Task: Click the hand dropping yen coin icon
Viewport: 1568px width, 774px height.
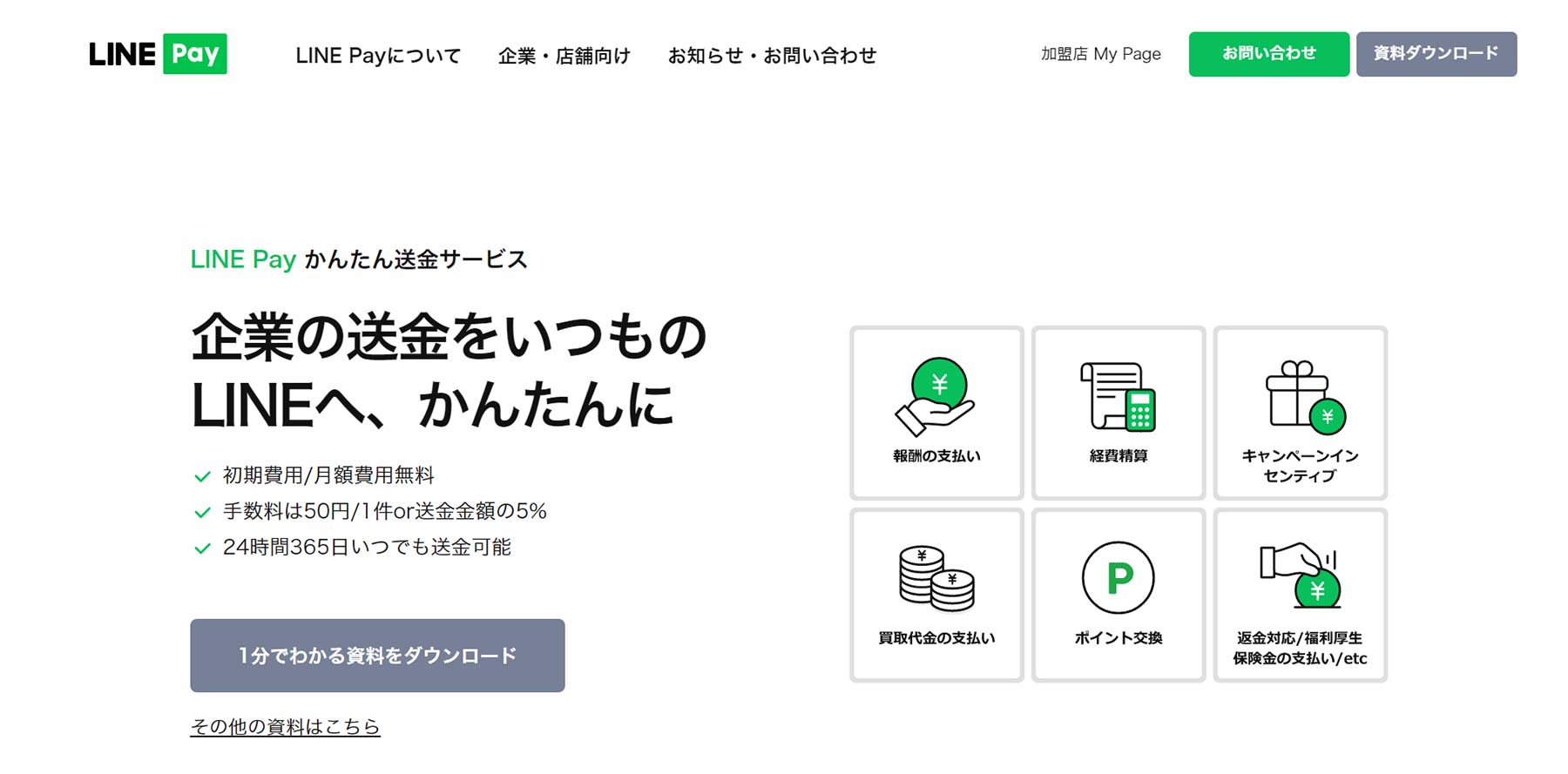Action: click(1301, 575)
